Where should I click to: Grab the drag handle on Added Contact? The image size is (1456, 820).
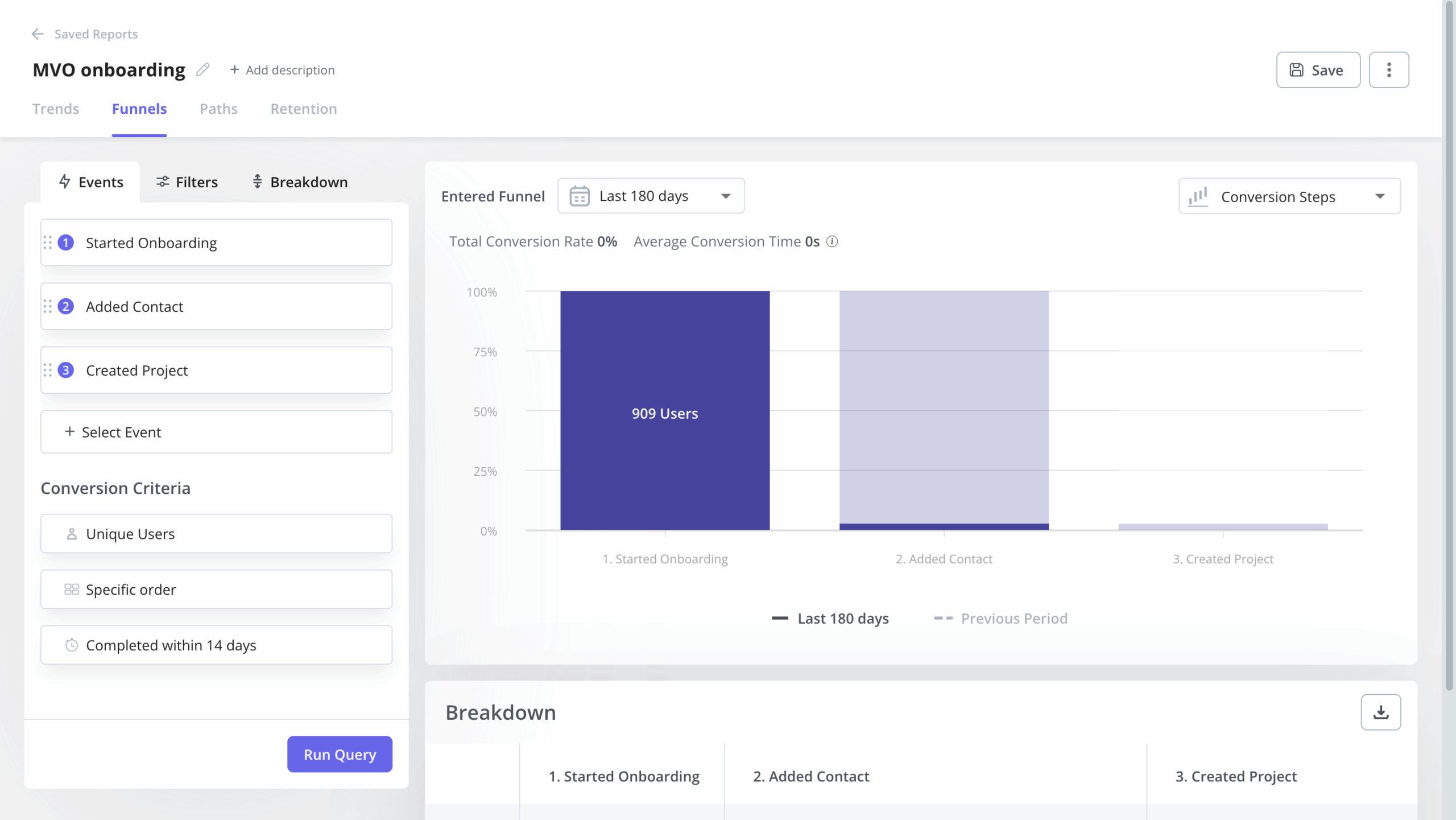pyautogui.click(x=49, y=306)
